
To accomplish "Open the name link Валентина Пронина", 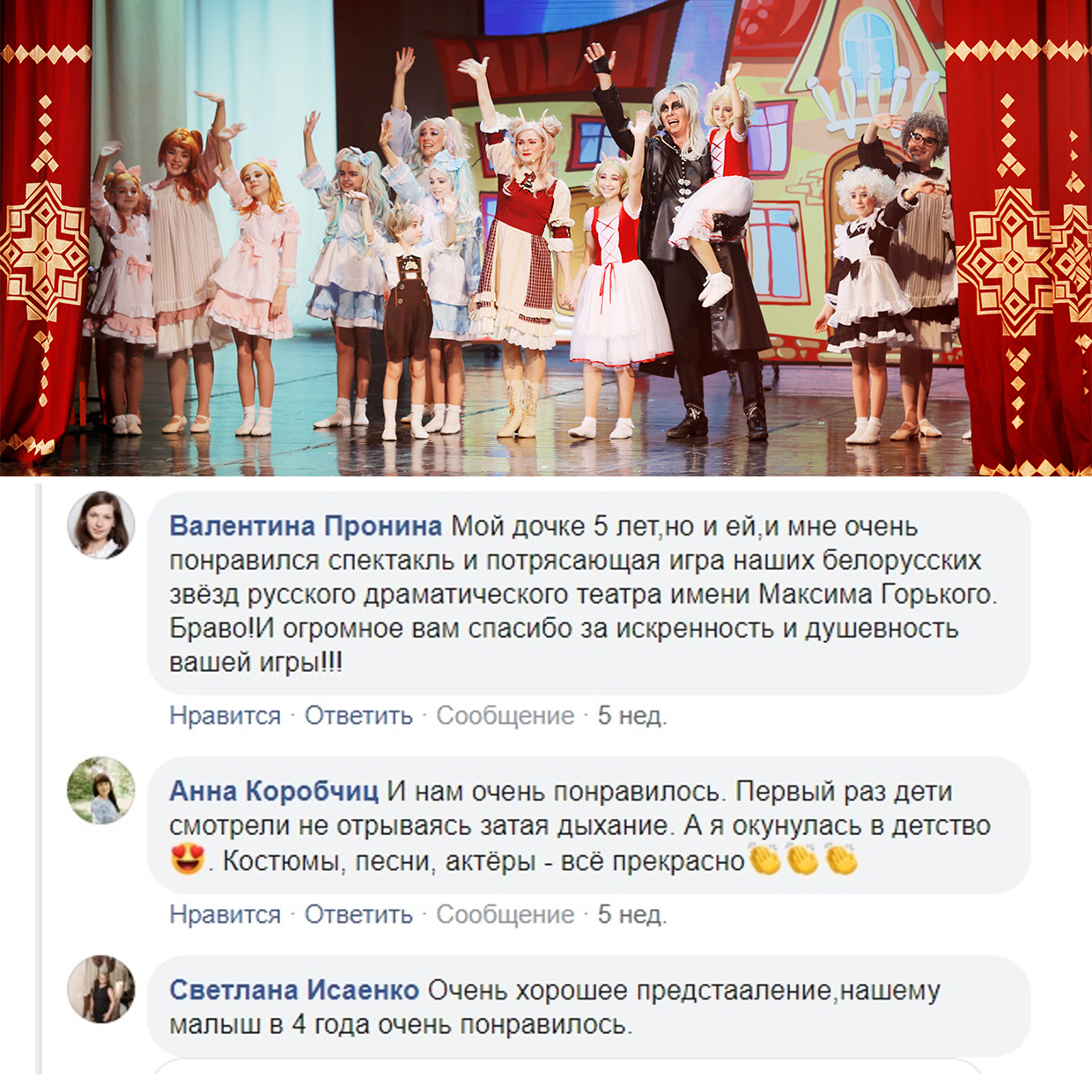I will tap(306, 526).
